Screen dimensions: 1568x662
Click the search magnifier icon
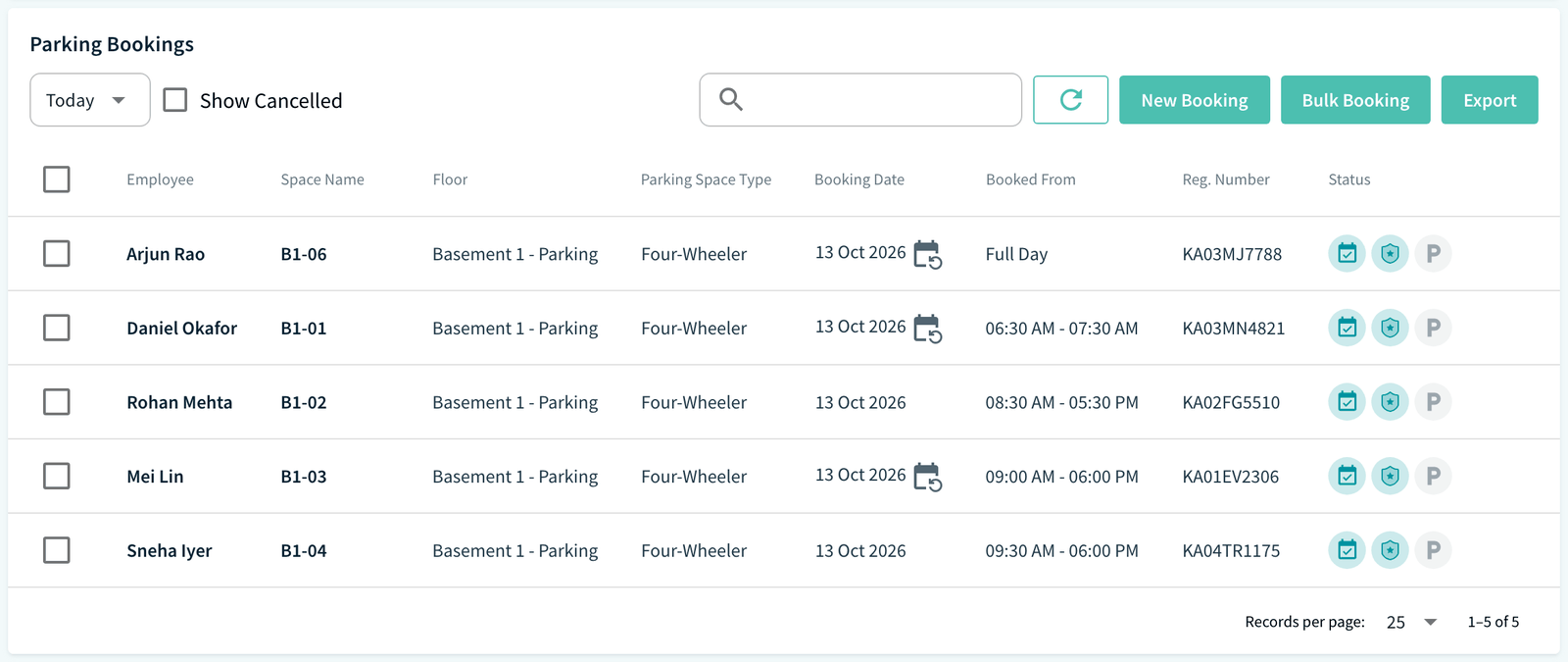[x=731, y=99]
